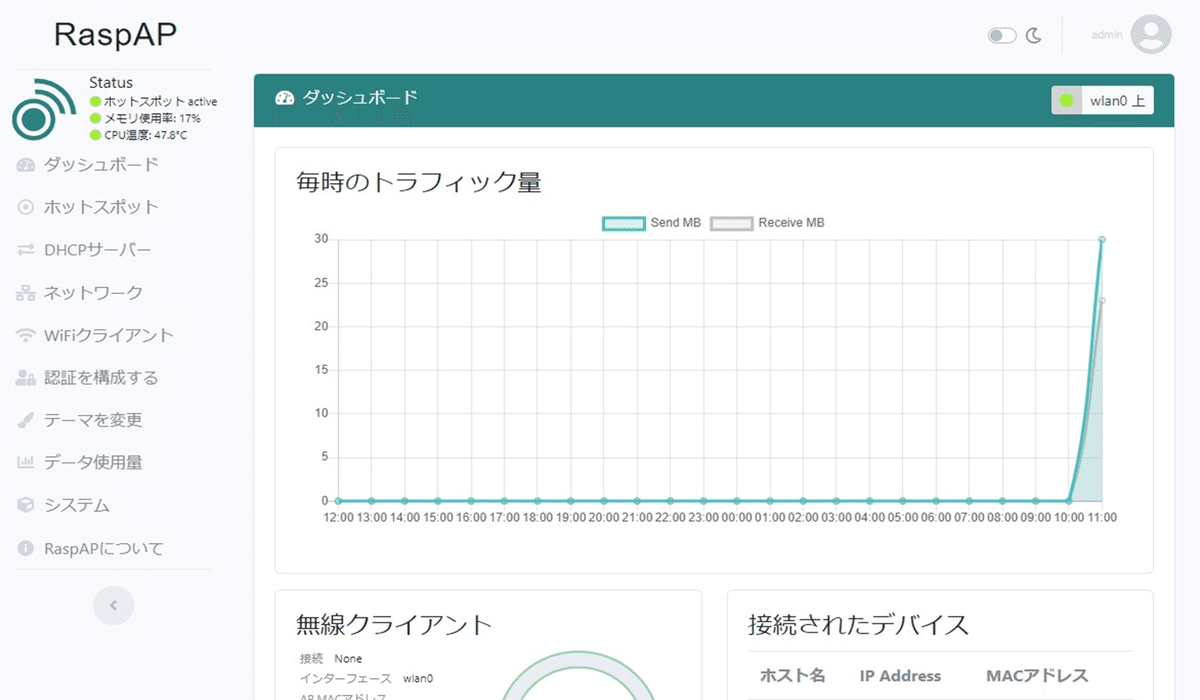Image resolution: width=1200 pixels, height=700 pixels.
Task: Click the インターフェース wlan0 row
Action: [x=366, y=678]
